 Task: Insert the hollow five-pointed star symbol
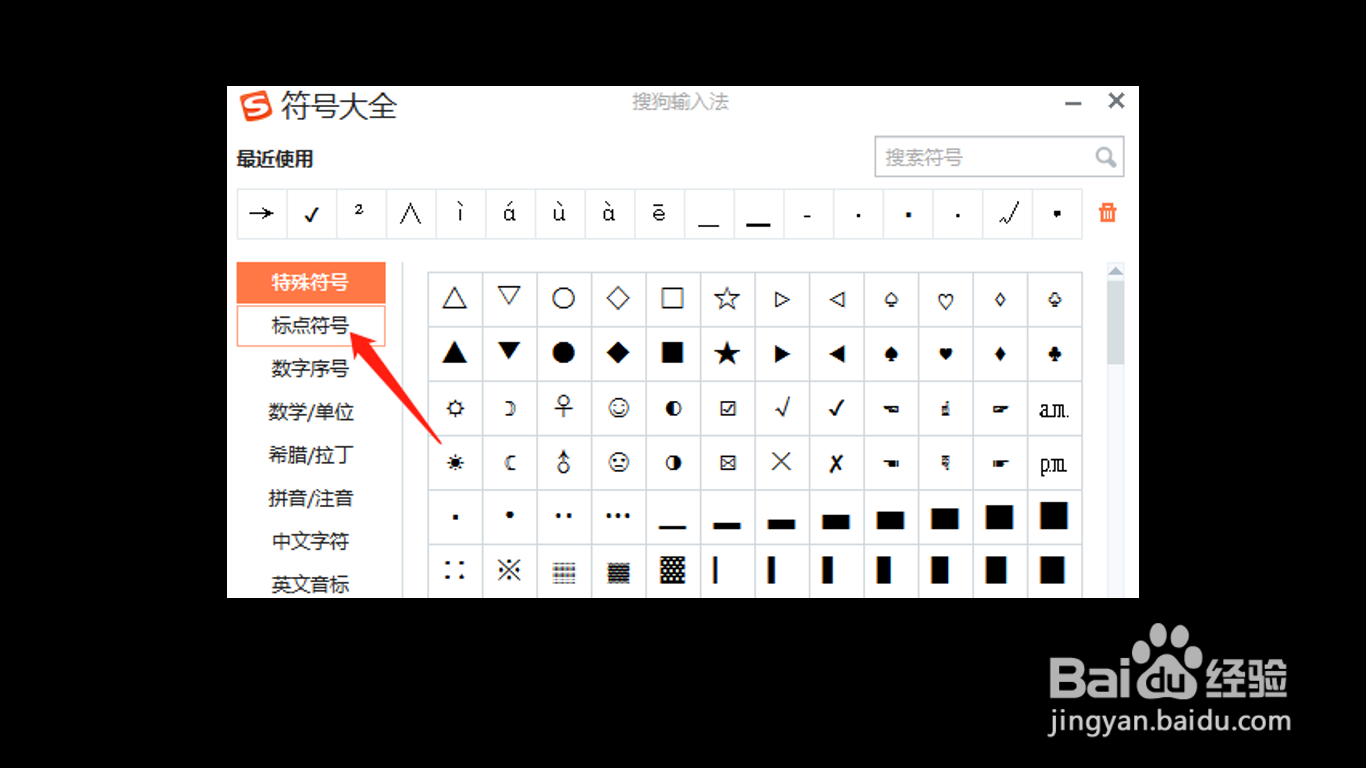[x=726, y=298]
